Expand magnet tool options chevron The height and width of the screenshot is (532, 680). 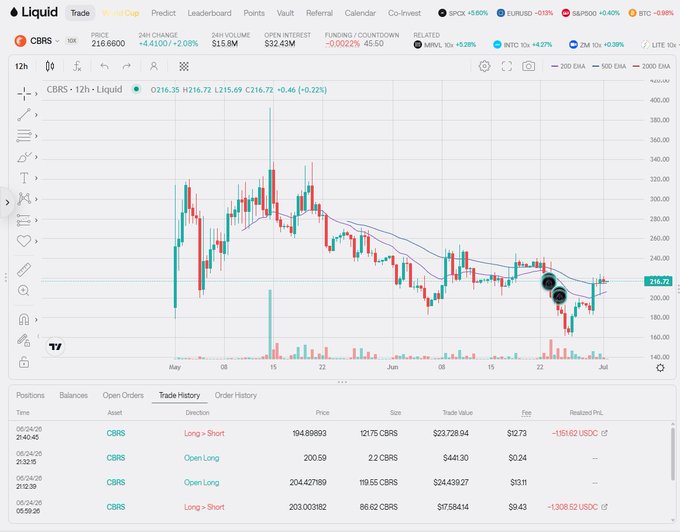click(x=36, y=320)
